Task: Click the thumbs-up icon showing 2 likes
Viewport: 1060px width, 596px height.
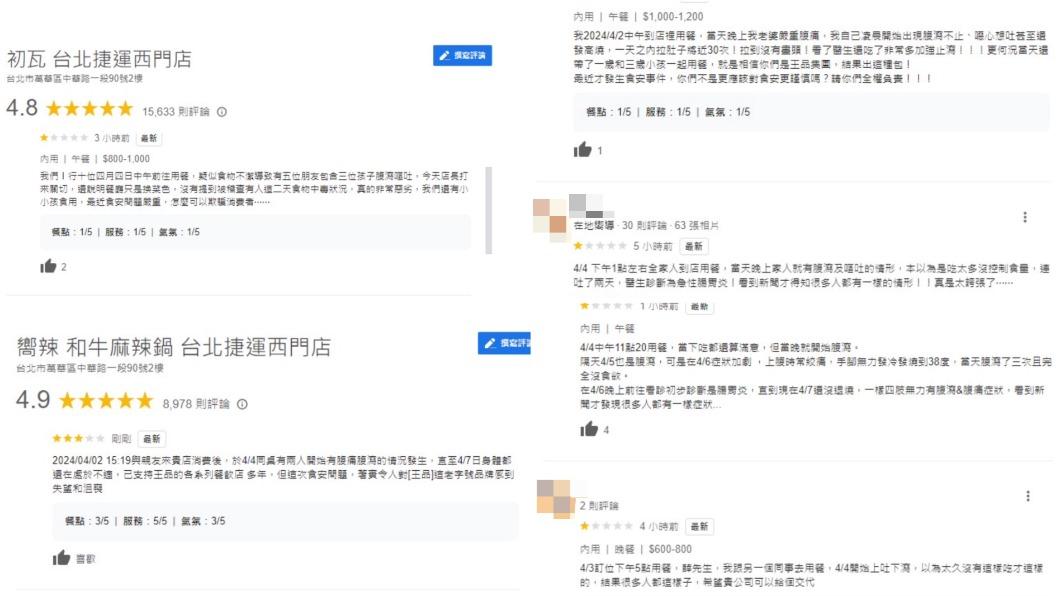Action: click(47, 267)
